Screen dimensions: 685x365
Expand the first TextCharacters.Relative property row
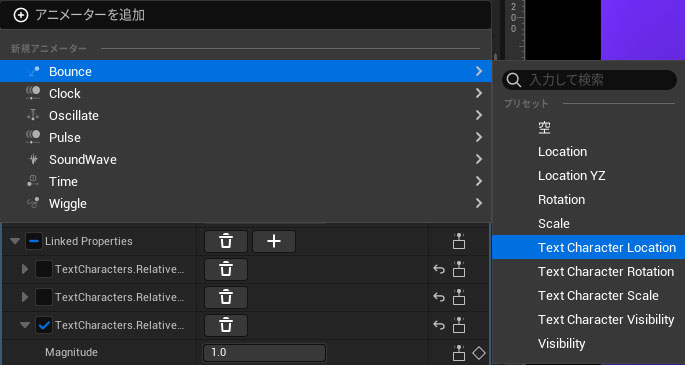(x=25, y=269)
